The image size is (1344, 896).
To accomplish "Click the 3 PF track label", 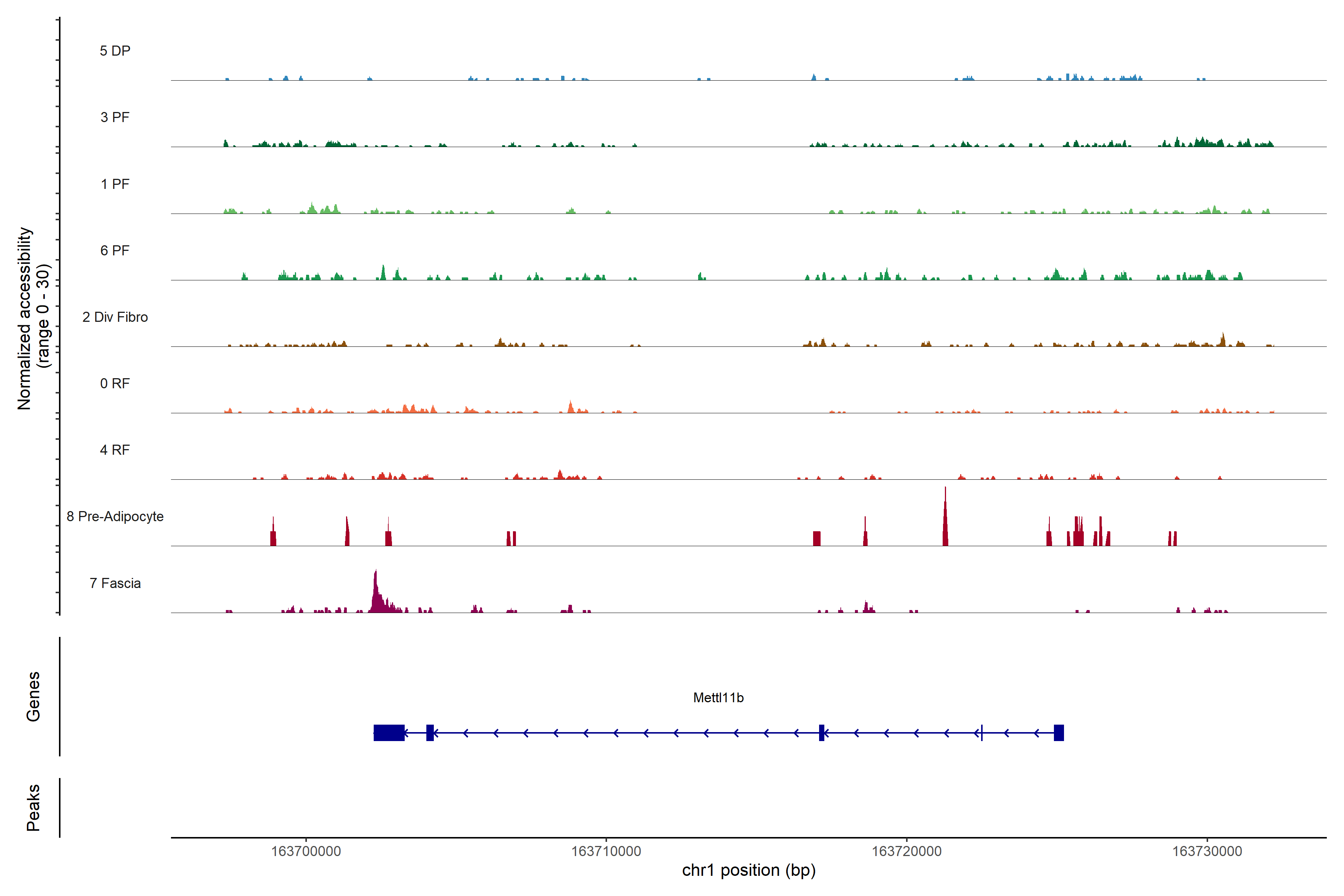I will coord(115,117).
